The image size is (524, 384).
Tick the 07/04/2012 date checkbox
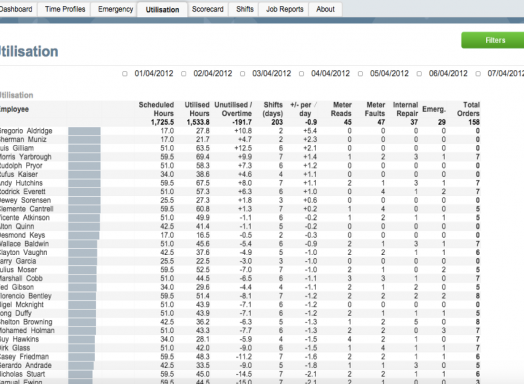point(478,74)
